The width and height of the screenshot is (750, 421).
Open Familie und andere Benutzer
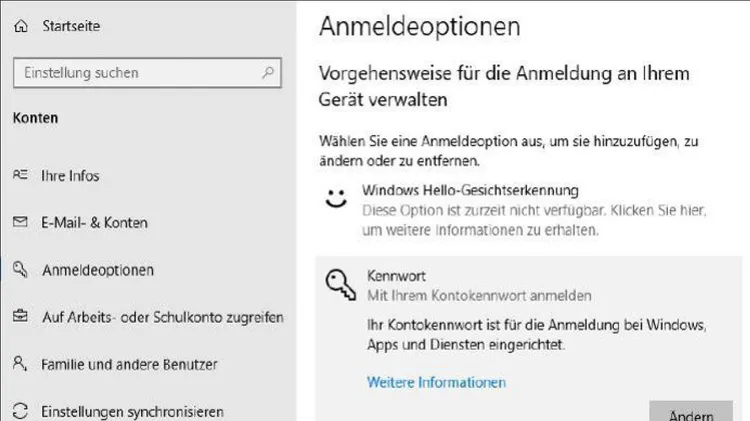pyautogui.click(x=129, y=365)
